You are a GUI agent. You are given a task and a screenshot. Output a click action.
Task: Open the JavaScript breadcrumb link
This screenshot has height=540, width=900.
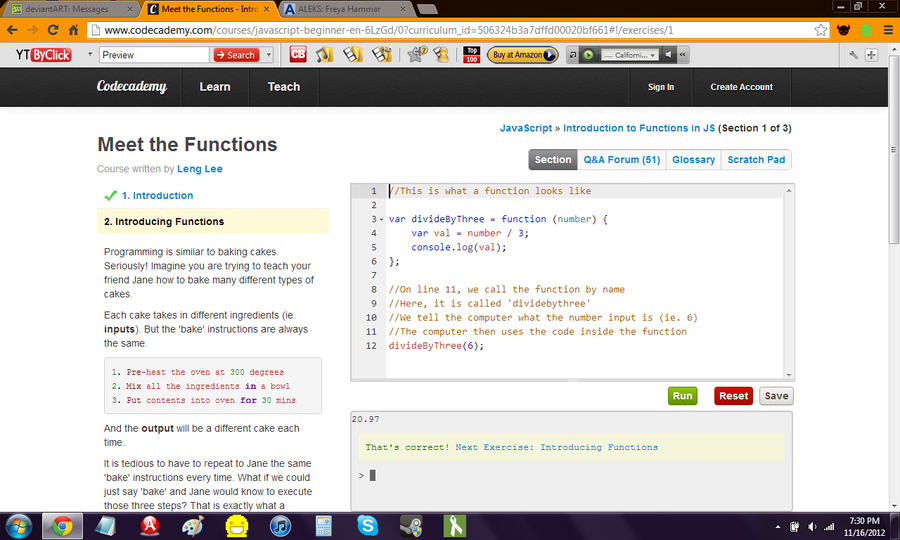click(x=525, y=128)
